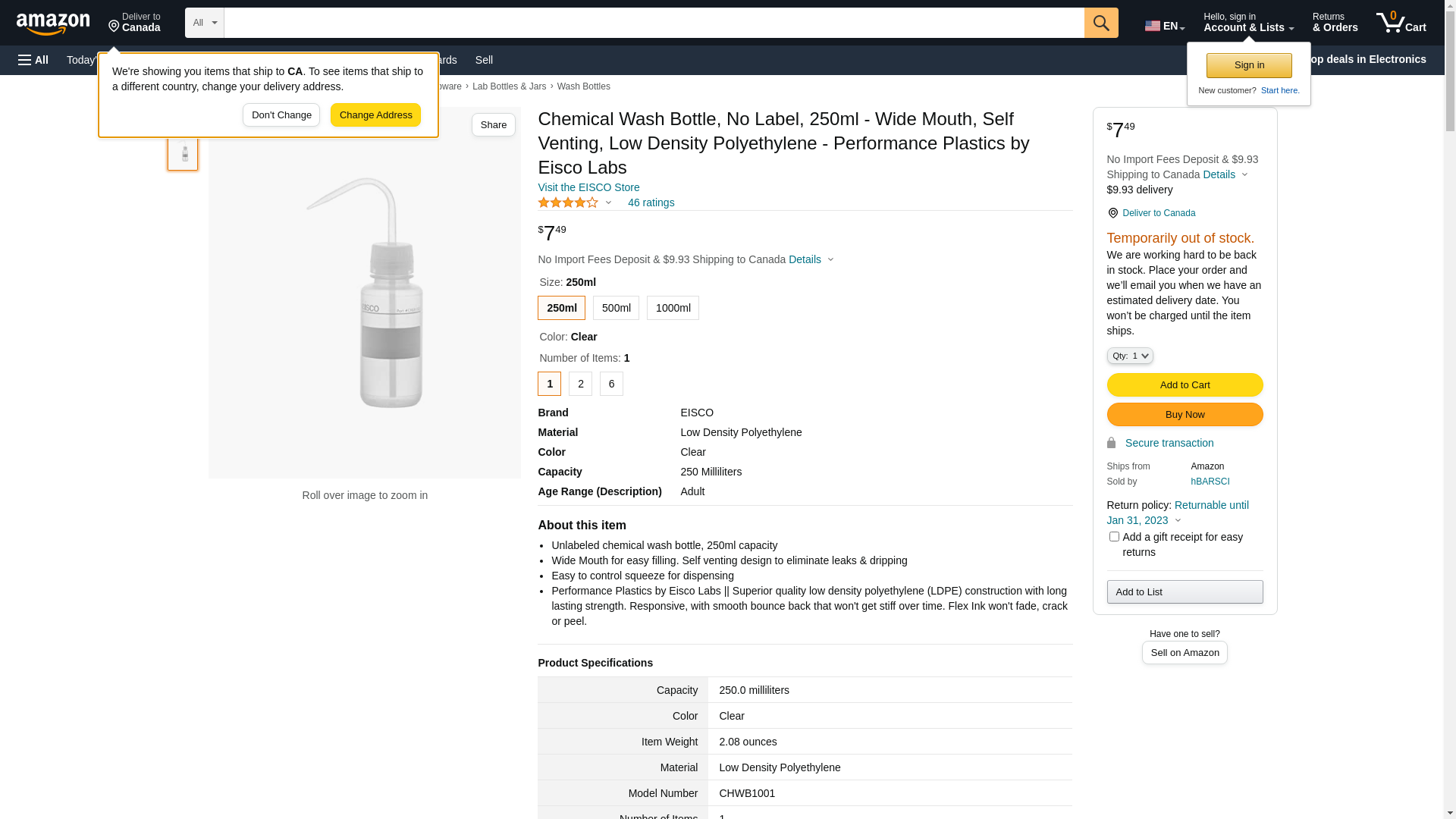Select the 500ml size option
Image resolution: width=1456 pixels, height=819 pixels.
pyautogui.click(x=616, y=308)
